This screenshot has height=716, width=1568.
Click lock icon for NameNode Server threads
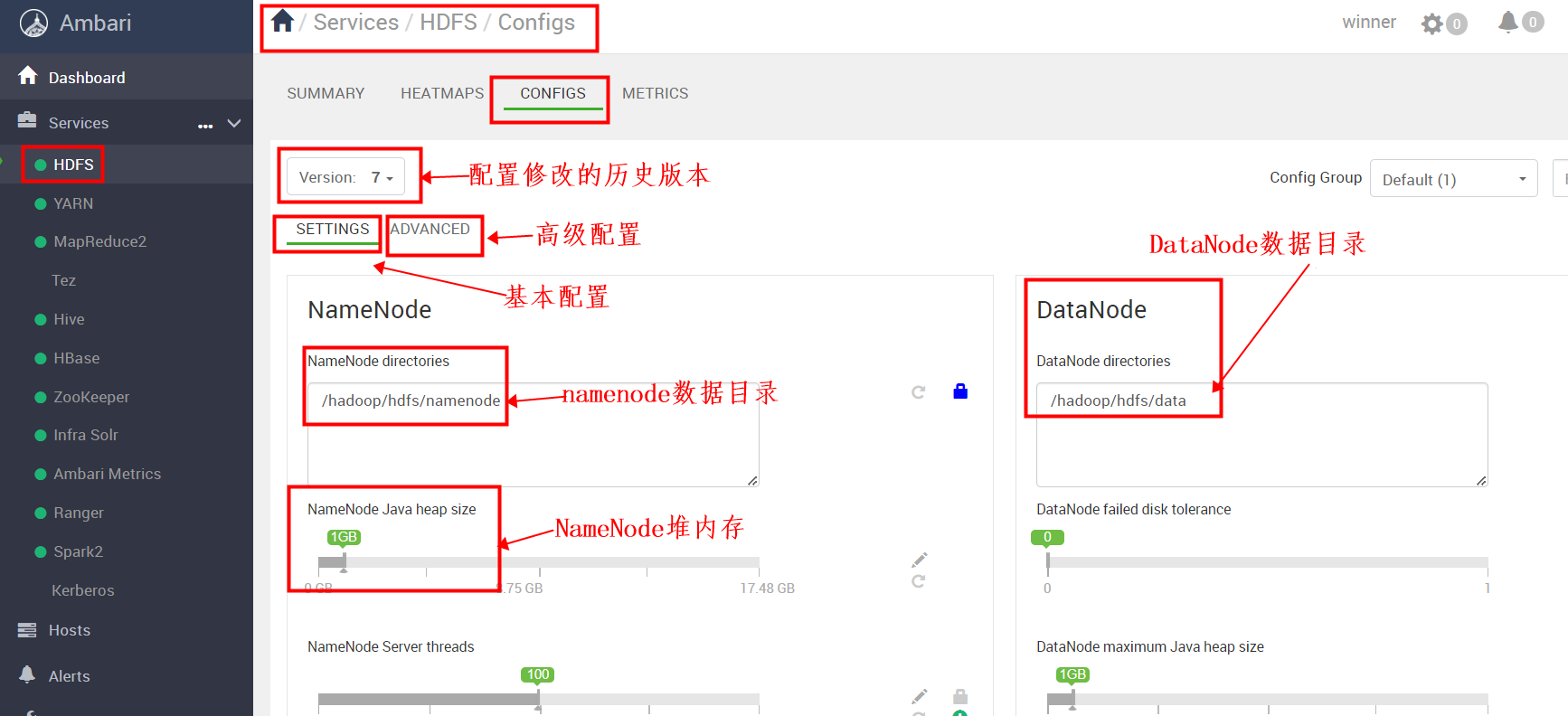pyautogui.click(x=960, y=696)
